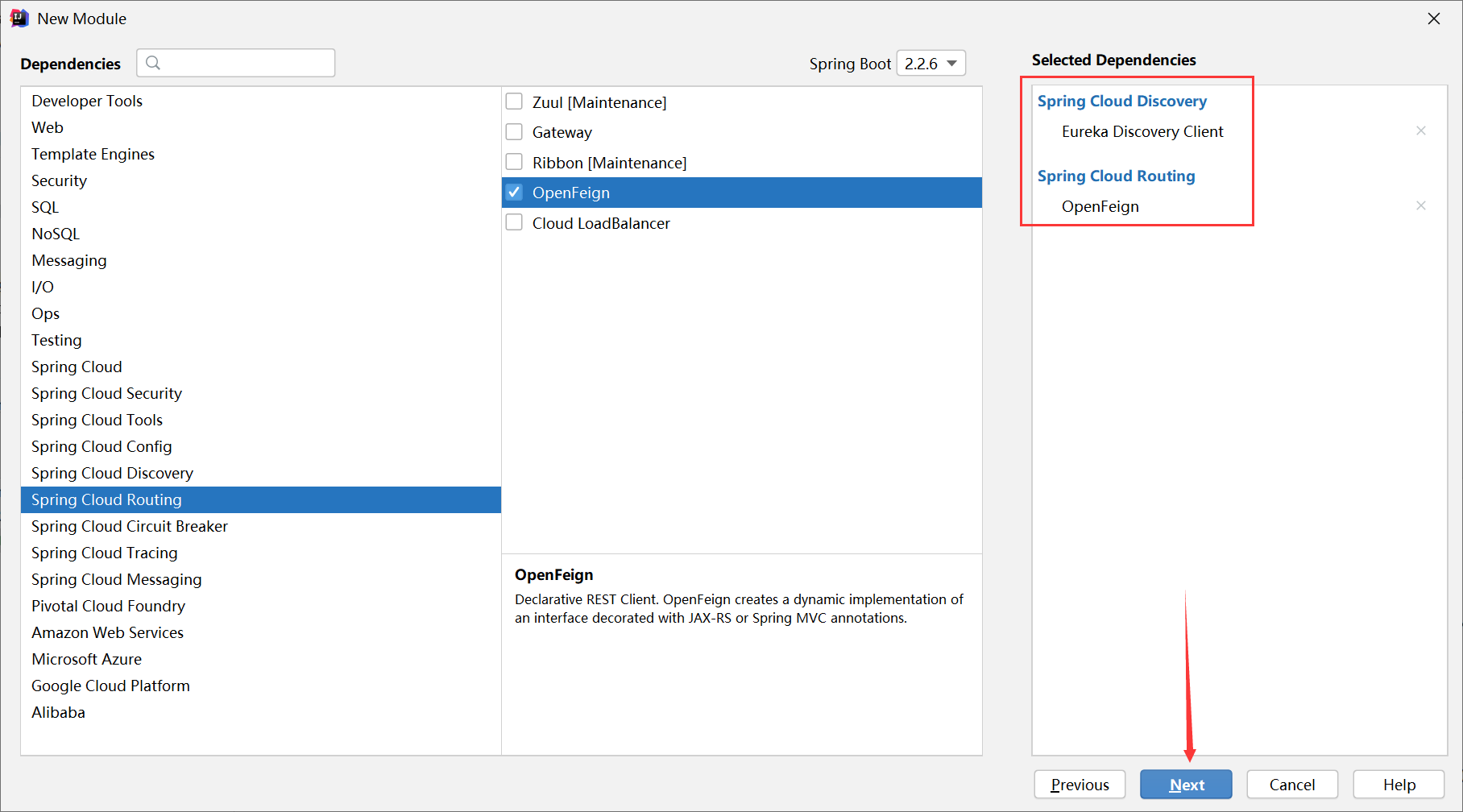This screenshot has height=812, width=1463.
Task: Select the Alibaba category
Action: click(261, 712)
